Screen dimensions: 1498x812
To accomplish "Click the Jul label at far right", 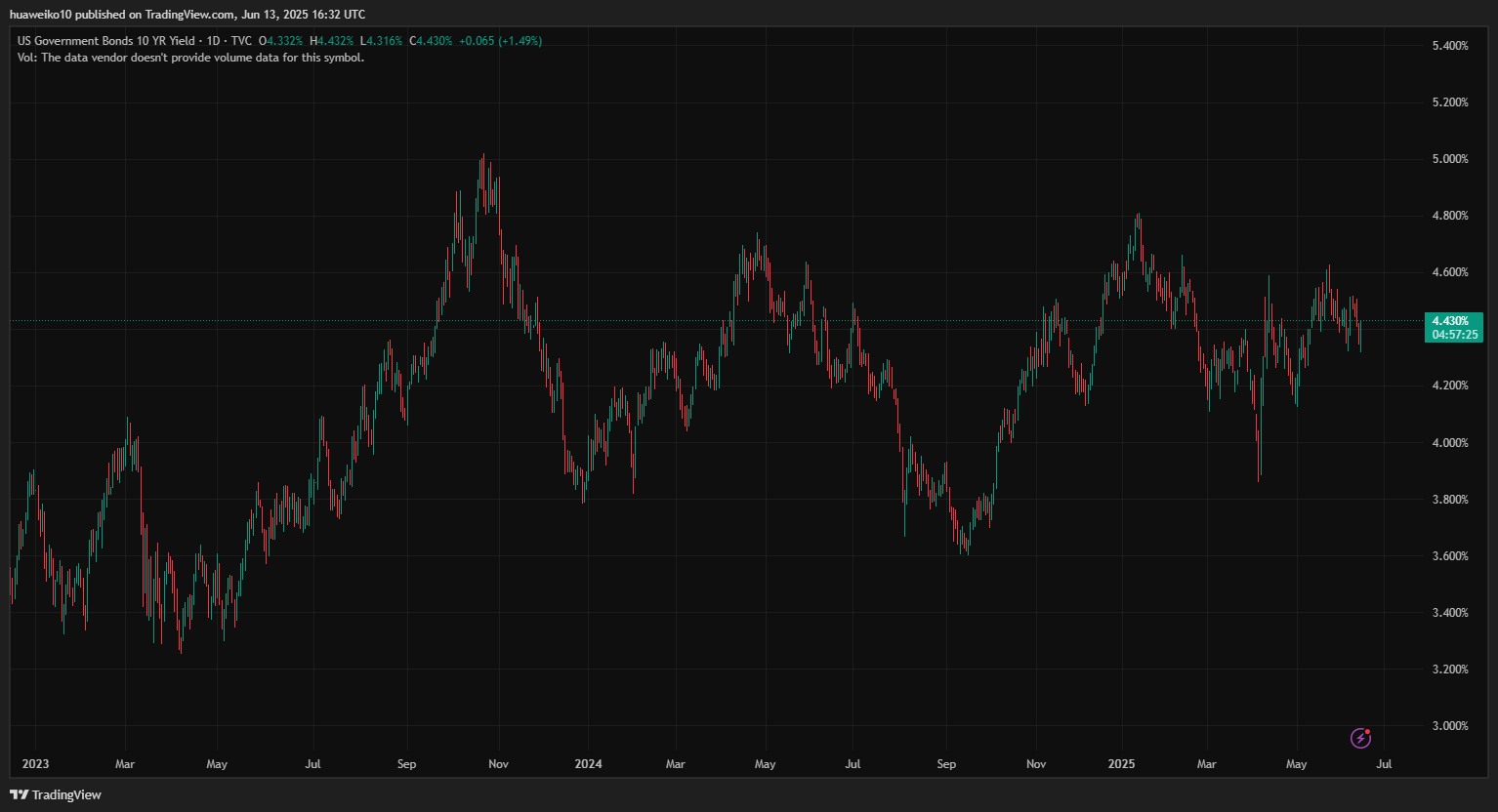I will [x=1384, y=764].
